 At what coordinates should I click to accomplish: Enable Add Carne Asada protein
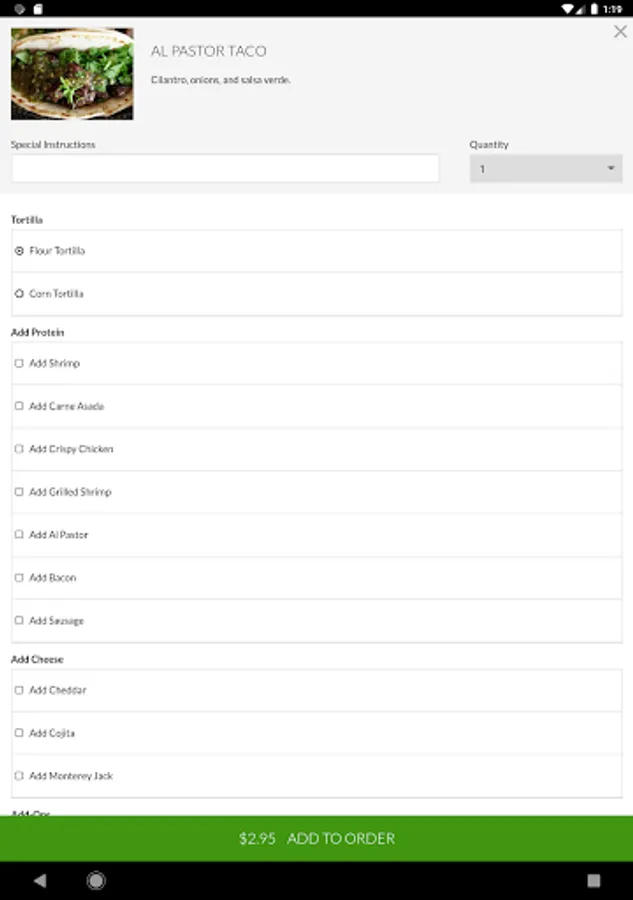coord(19,407)
